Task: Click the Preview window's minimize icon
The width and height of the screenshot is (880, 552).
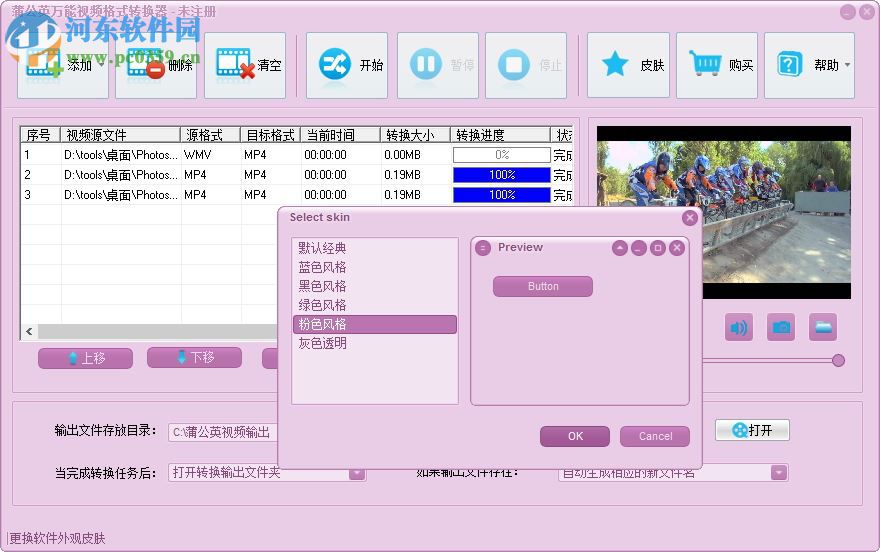Action: click(x=639, y=248)
